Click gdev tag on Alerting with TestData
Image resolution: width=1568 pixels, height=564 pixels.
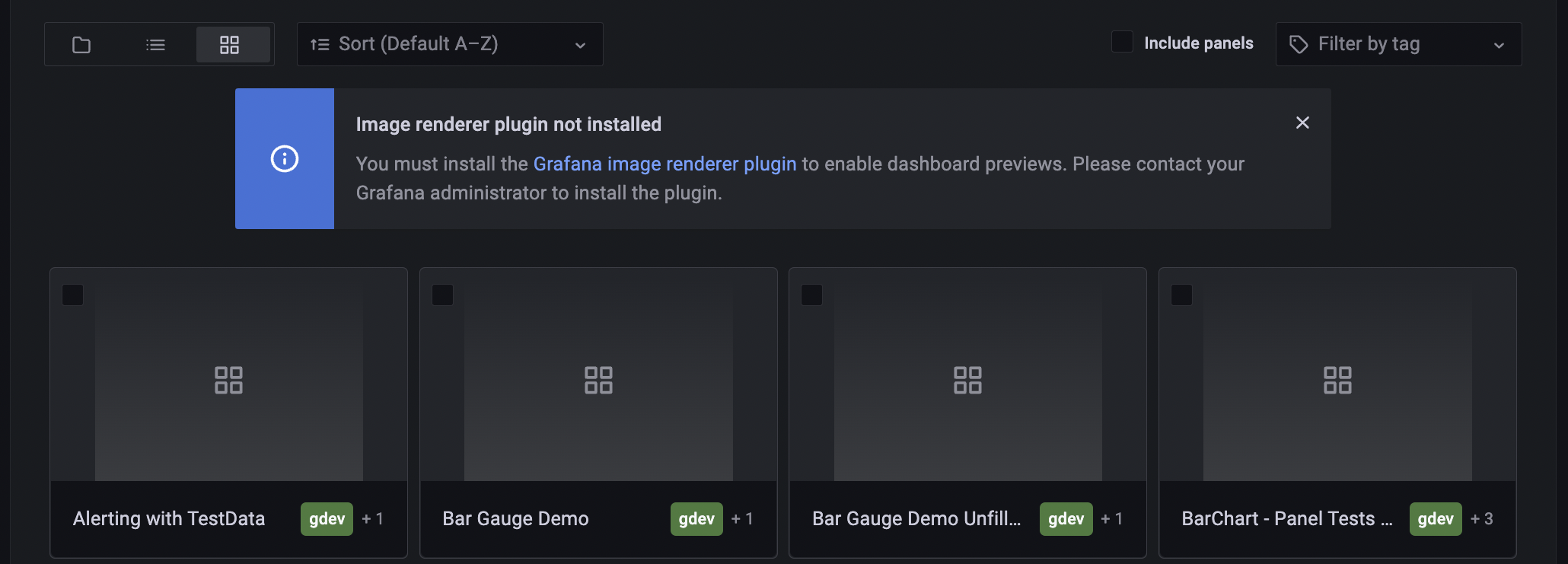point(327,519)
